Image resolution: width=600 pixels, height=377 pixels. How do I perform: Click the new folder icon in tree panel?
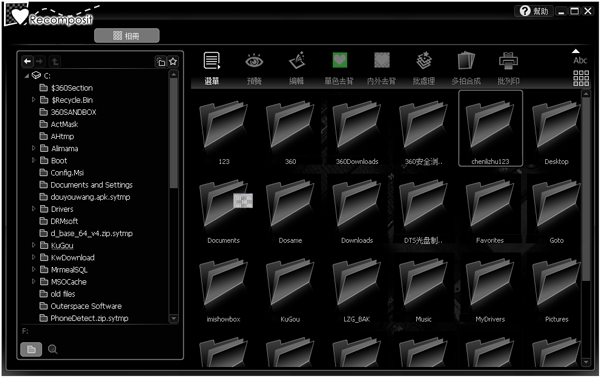(x=161, y=62)
